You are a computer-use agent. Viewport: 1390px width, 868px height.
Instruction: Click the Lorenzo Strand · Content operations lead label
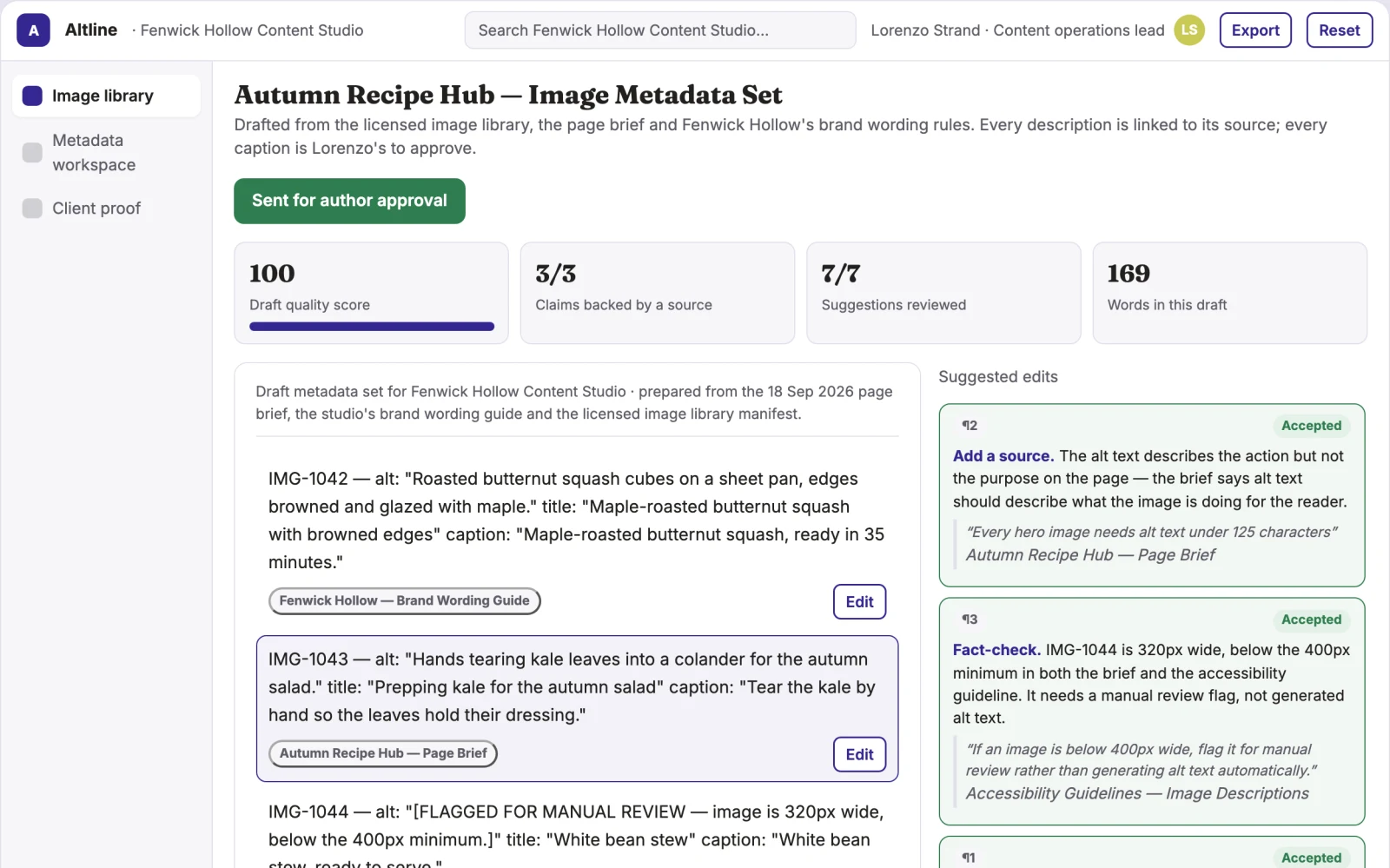coord(1017,30)
